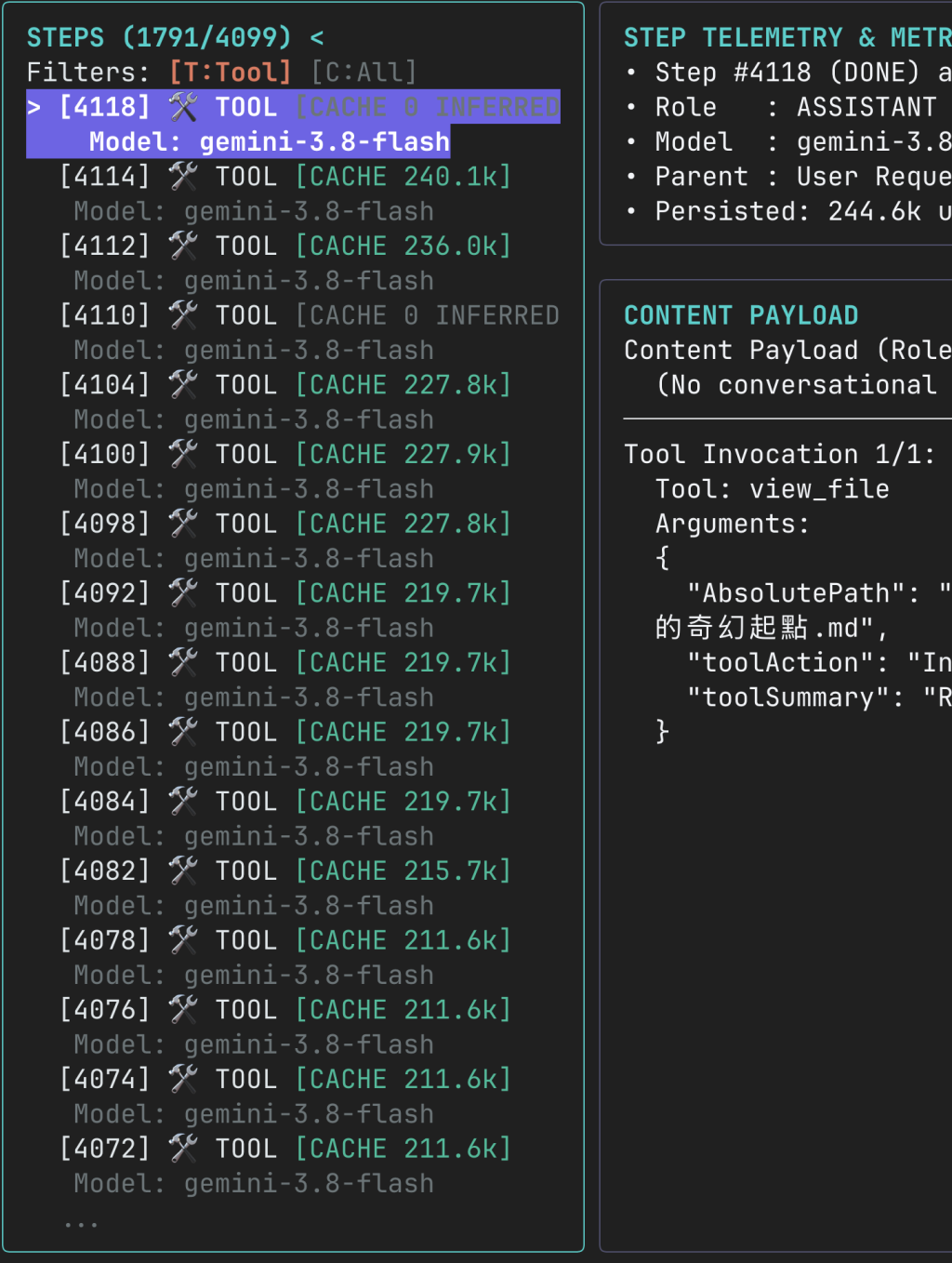952x1263 pixels.
Task: Expand more steps via the ellipsis
Action: coord(81,1223)
